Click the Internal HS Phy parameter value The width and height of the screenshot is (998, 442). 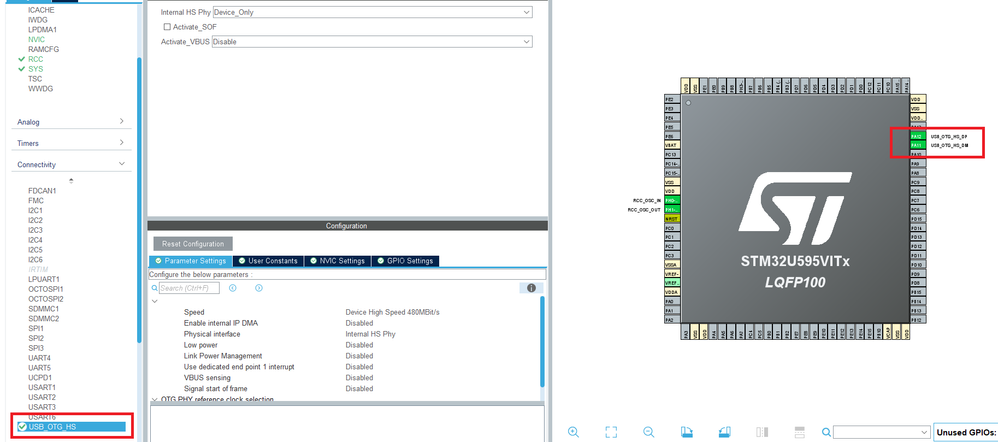tap(370, 334)
